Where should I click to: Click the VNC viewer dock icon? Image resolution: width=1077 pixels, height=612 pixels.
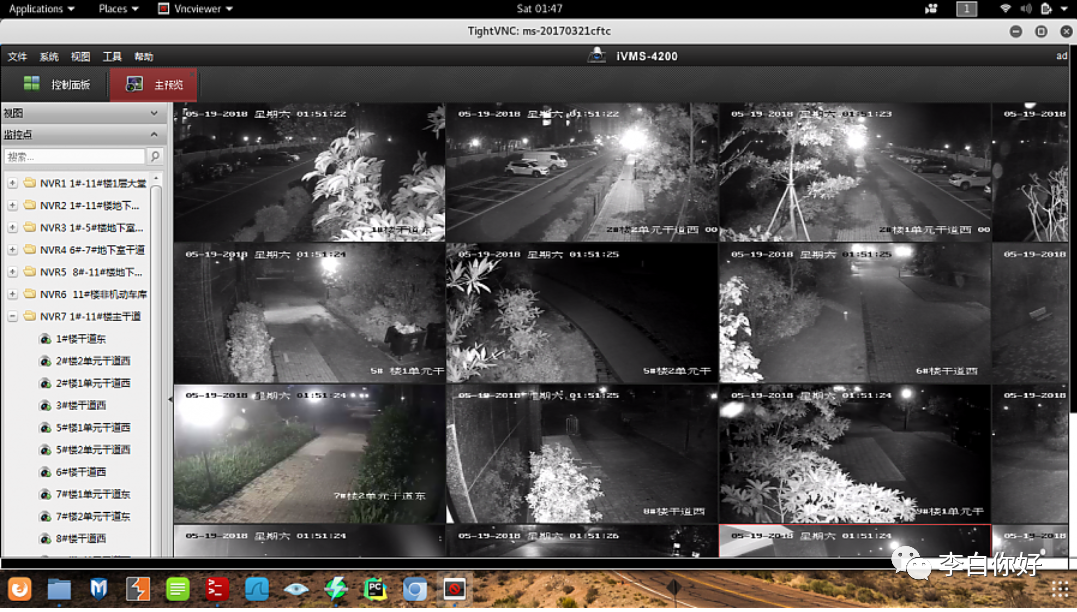(455, 589)
